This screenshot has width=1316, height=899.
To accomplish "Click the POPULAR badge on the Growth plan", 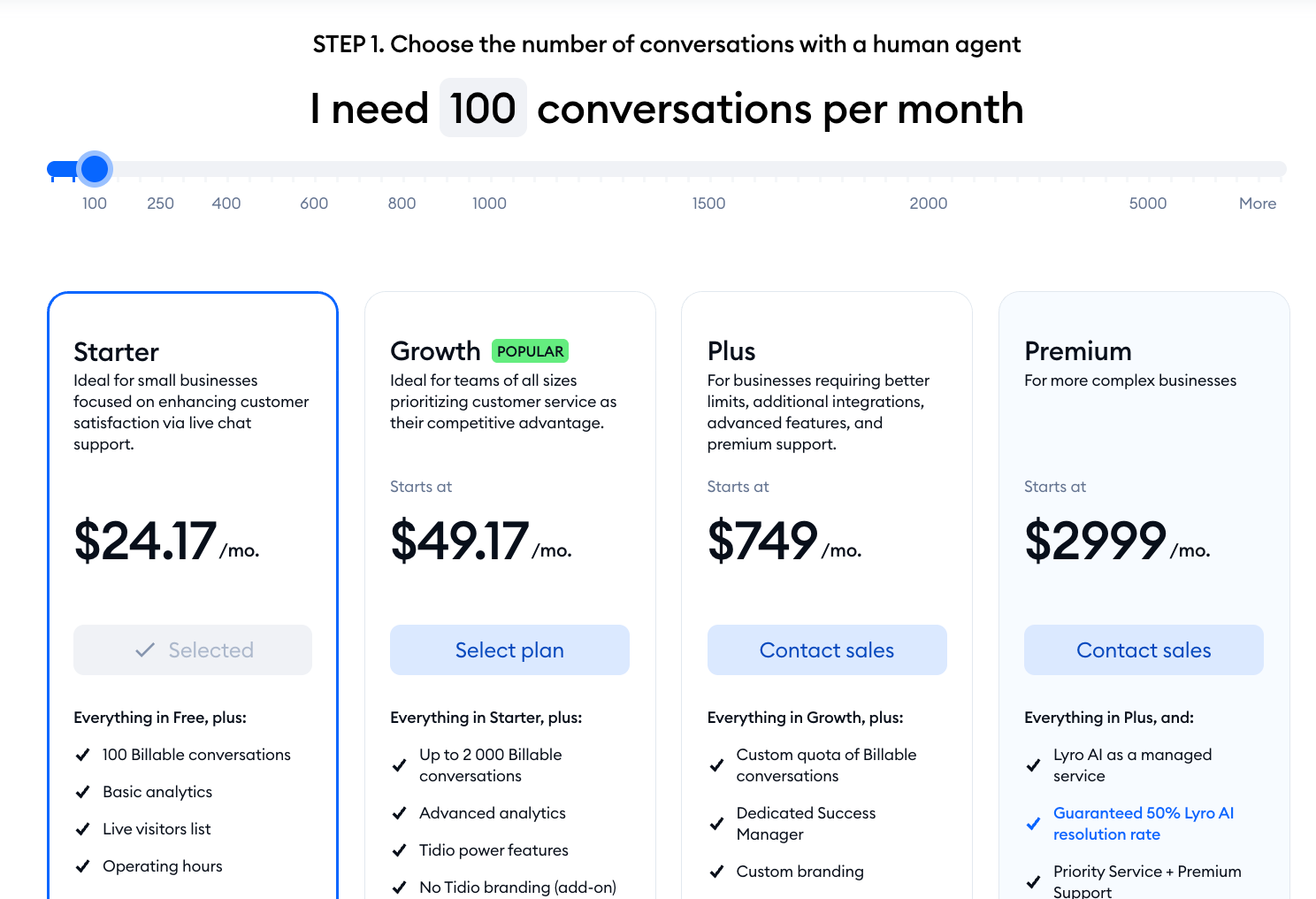I will [x=530, y=351].
